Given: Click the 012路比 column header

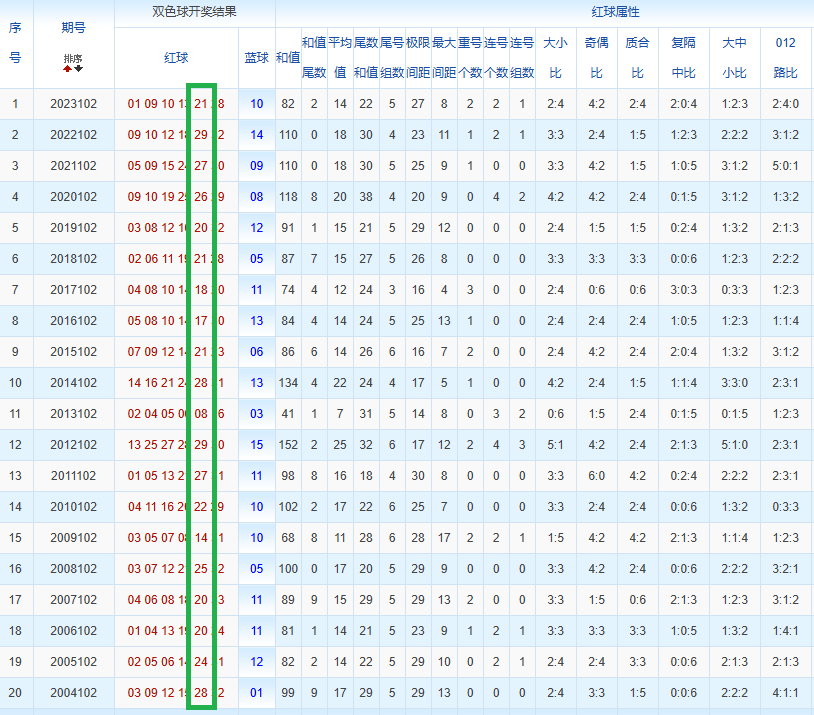Looking at the screenshot, I should click(785, 58).
